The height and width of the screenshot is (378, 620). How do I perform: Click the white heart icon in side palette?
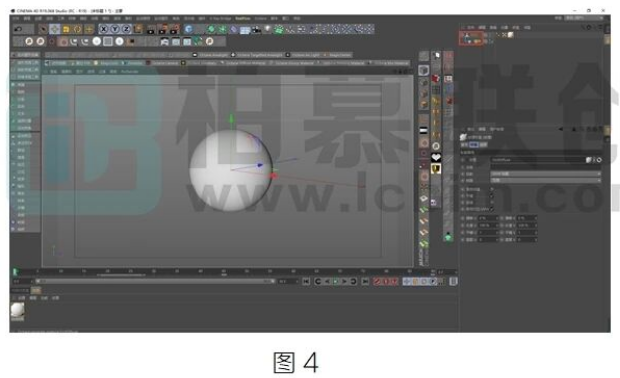(x=436, y=157)
